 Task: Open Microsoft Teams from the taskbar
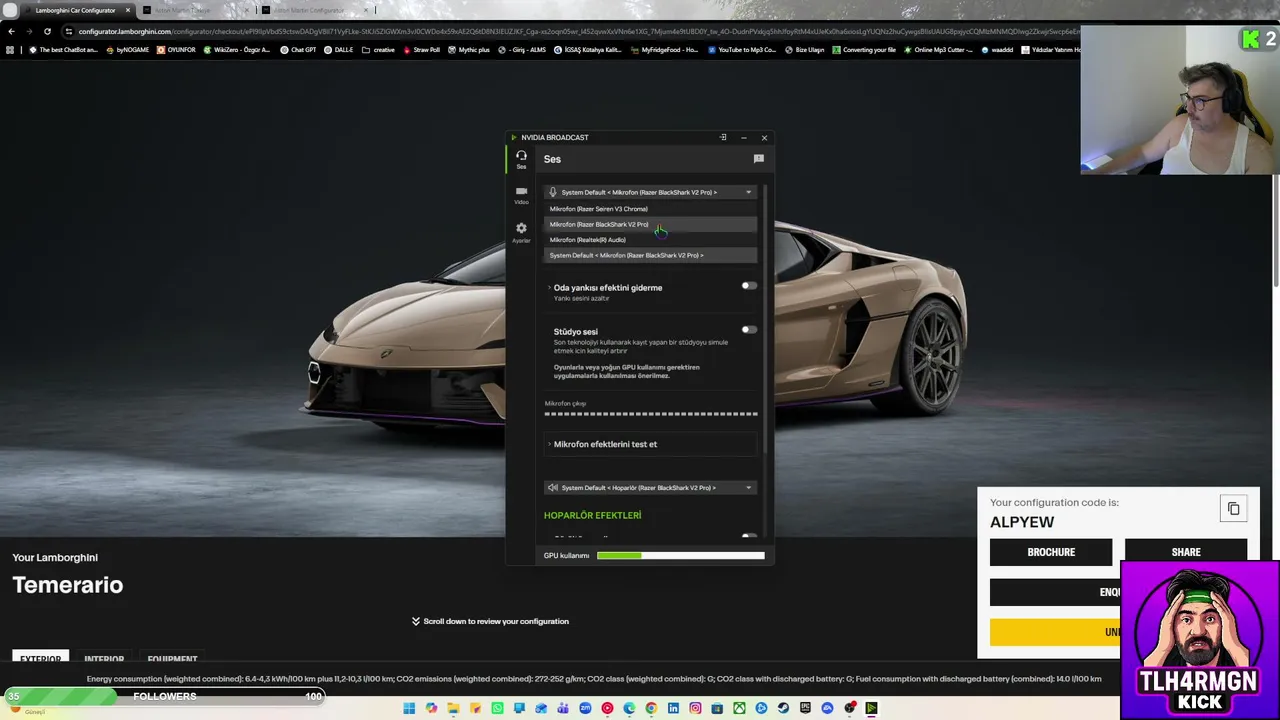(x=563, y=708)
